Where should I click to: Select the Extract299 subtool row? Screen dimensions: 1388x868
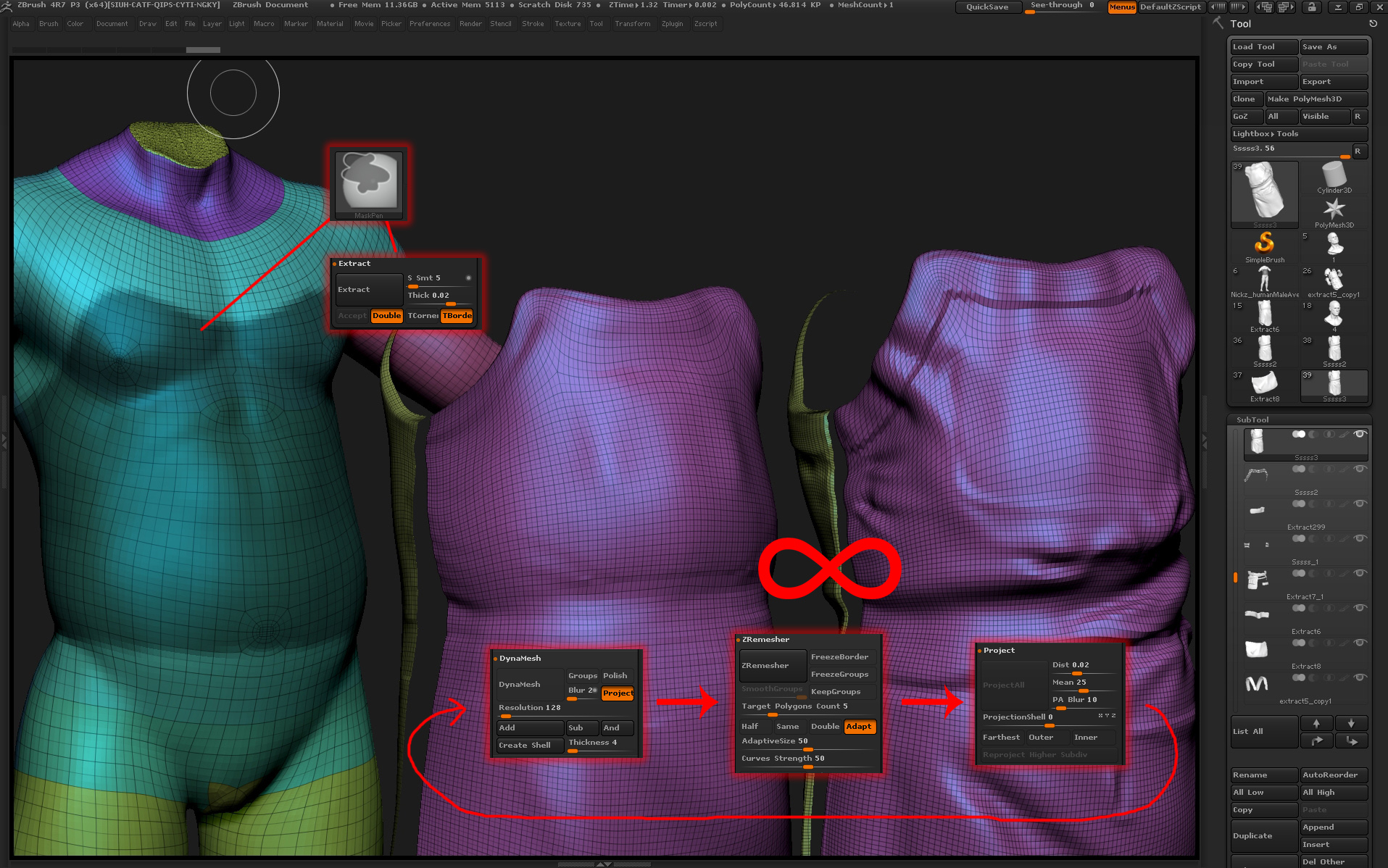point(1305,516)
